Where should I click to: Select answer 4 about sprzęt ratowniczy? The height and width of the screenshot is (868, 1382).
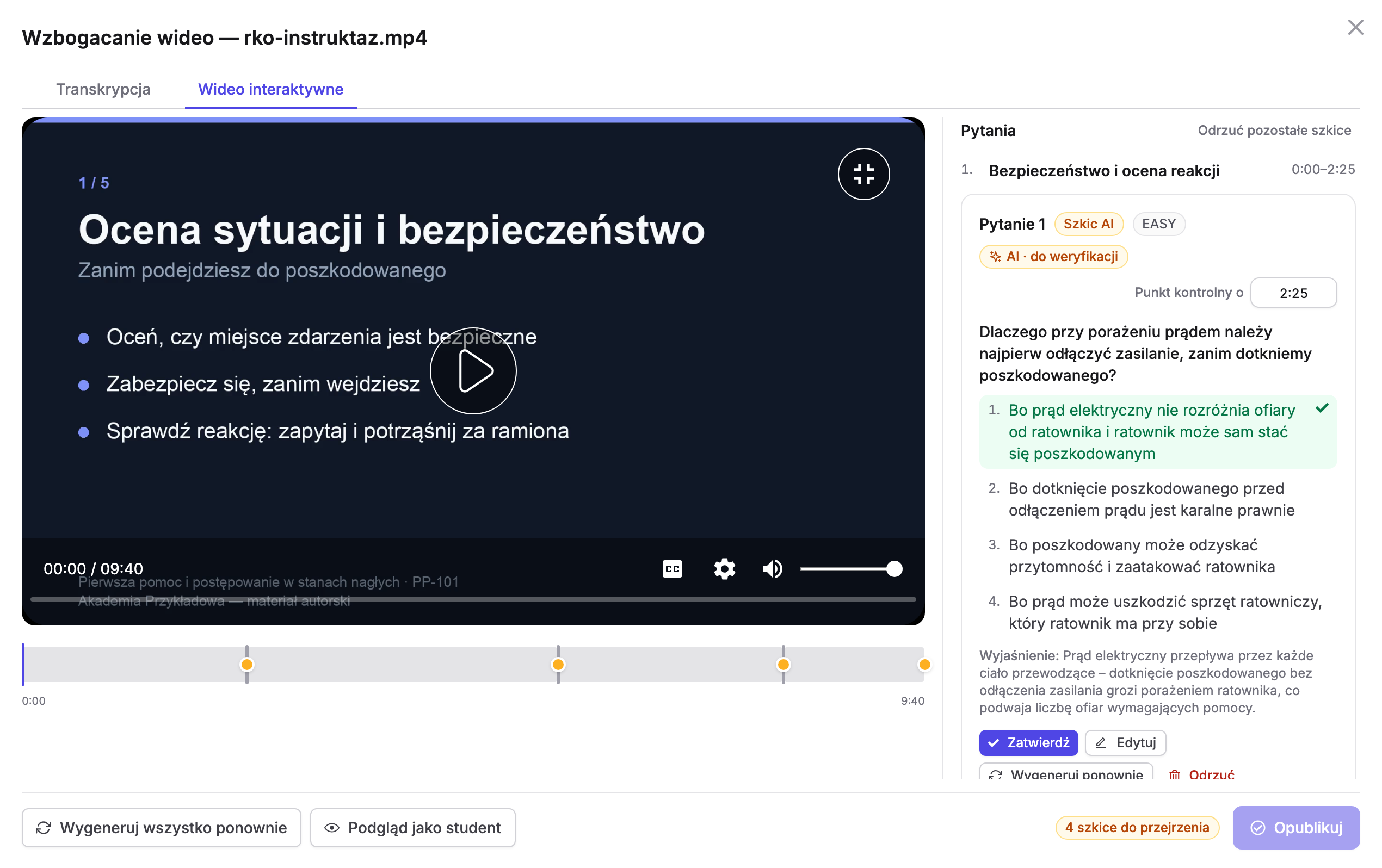[x=1158, y=612]
